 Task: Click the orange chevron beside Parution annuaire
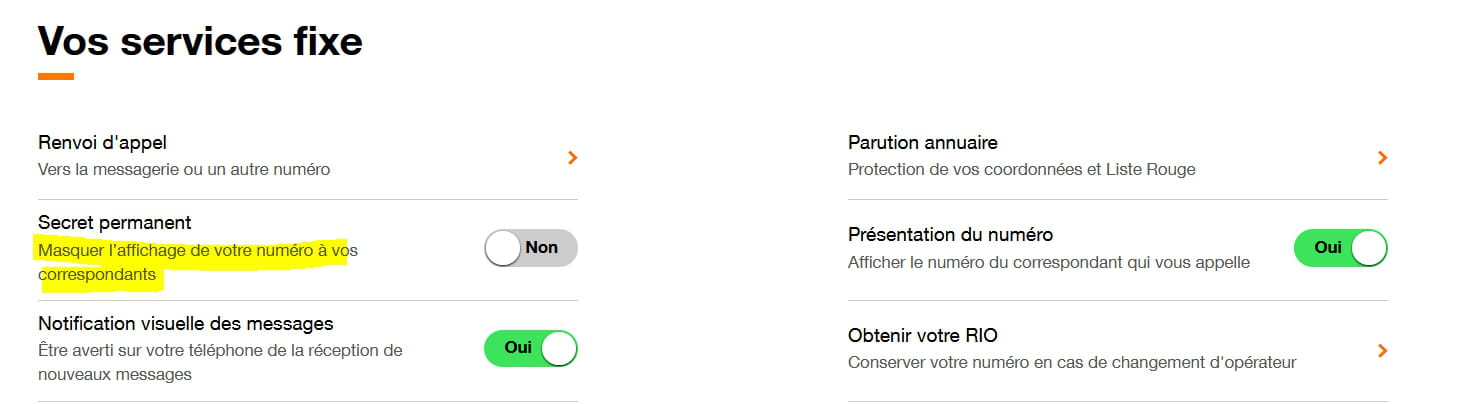click(1382, 157)
